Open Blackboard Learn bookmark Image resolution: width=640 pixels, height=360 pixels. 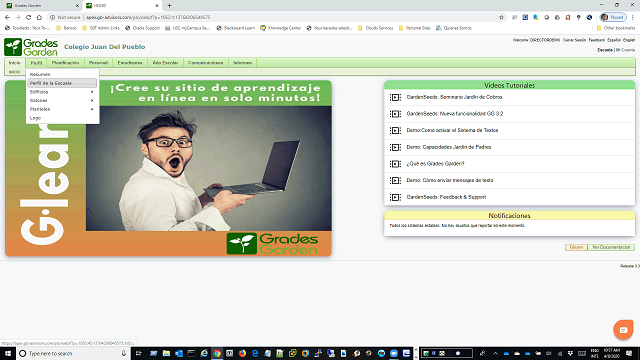coord(236,28)
